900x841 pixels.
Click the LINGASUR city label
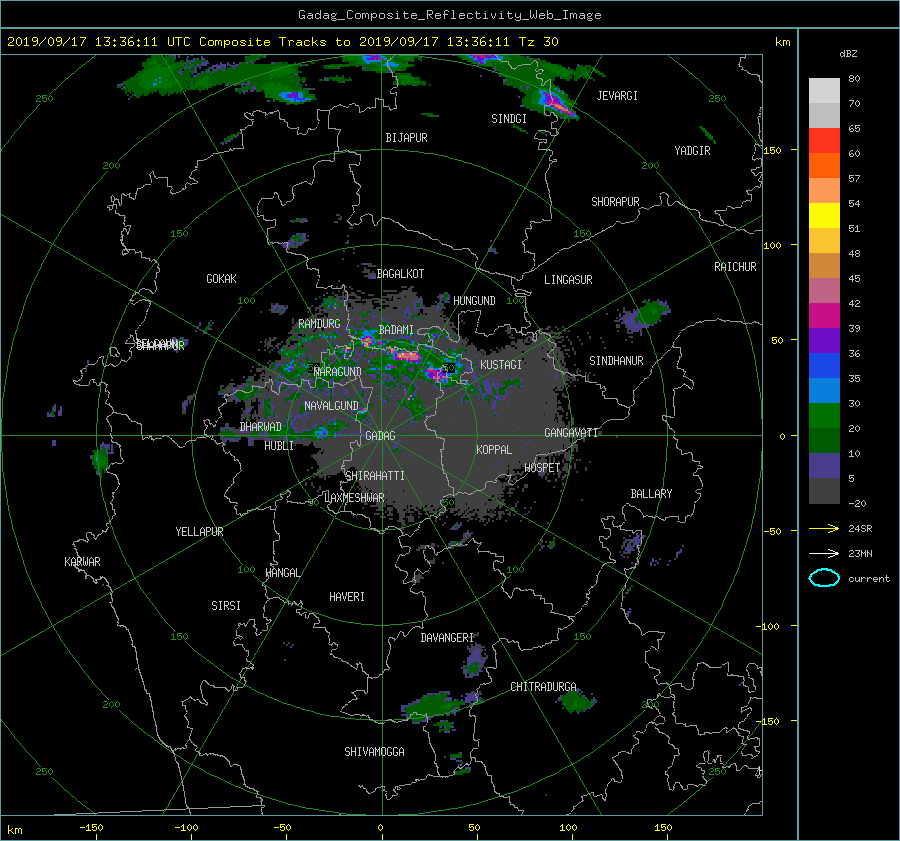568,280
